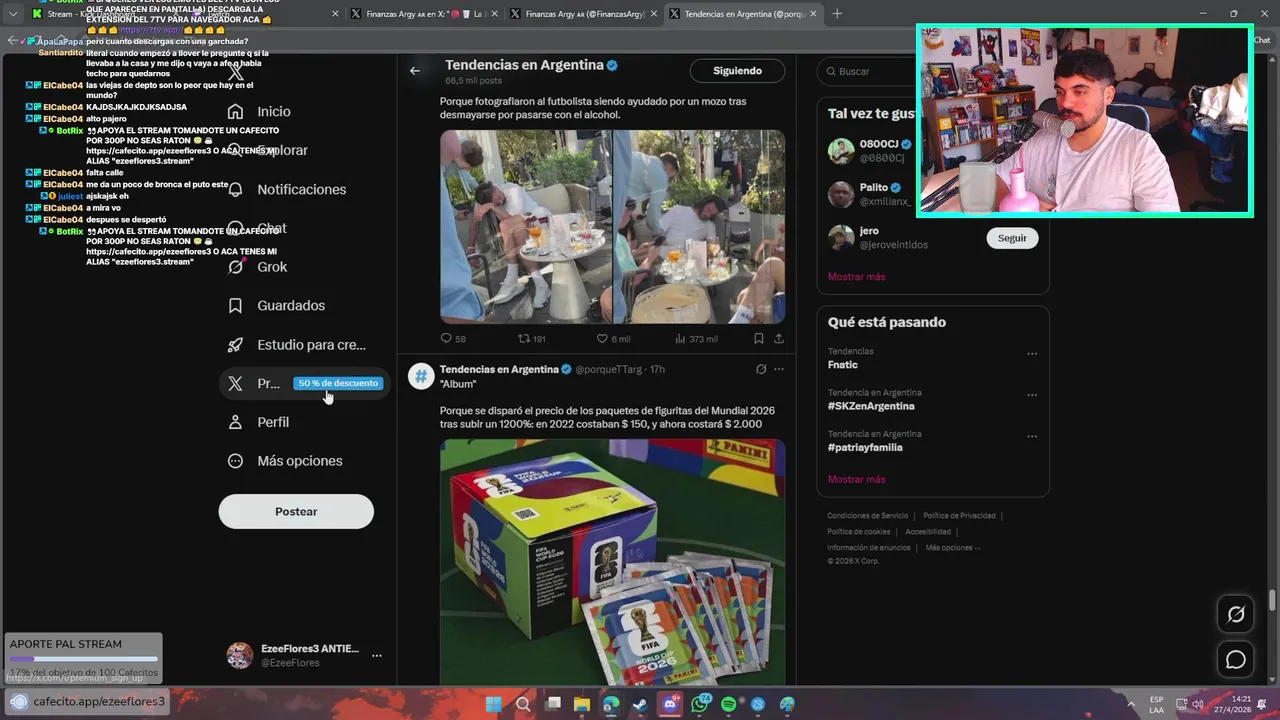The image size is (1280, 720).
Task: Share the footballer photo post
Action: (x=778, y=339)
